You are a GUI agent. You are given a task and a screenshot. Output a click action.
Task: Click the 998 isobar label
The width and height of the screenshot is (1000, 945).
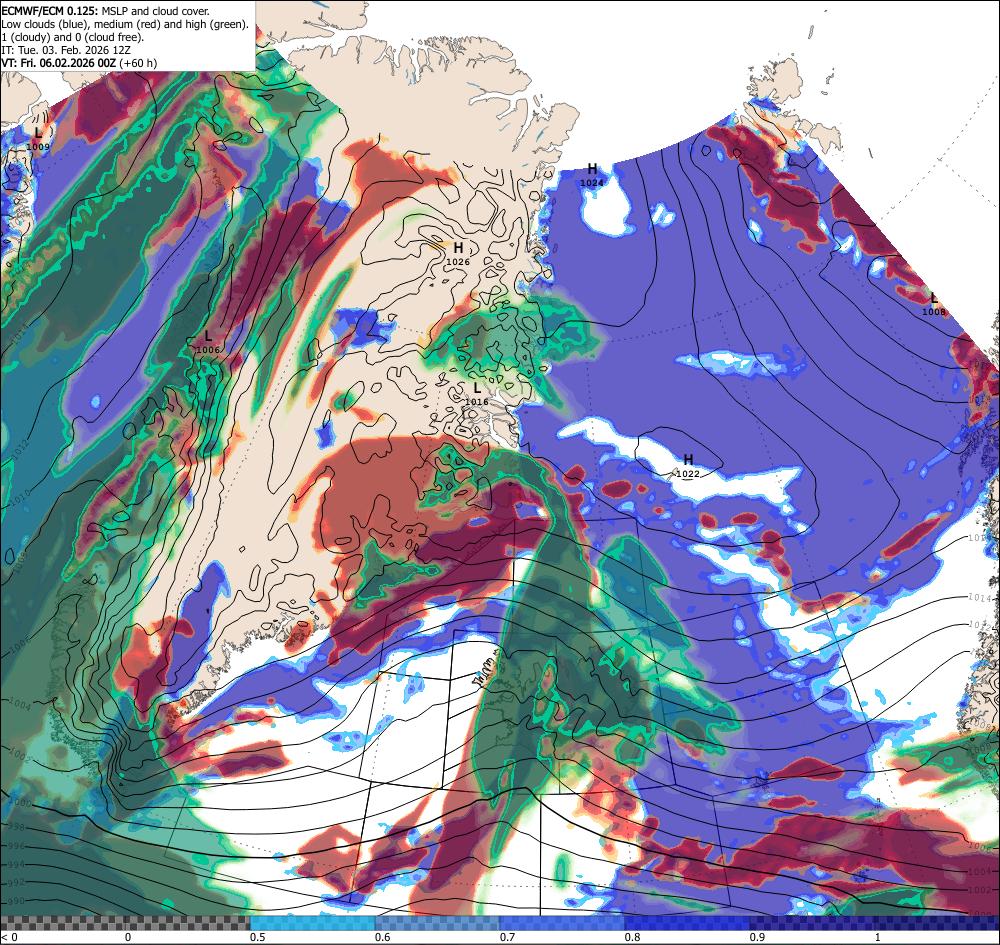pyautogui.click(x=17, y=826)
